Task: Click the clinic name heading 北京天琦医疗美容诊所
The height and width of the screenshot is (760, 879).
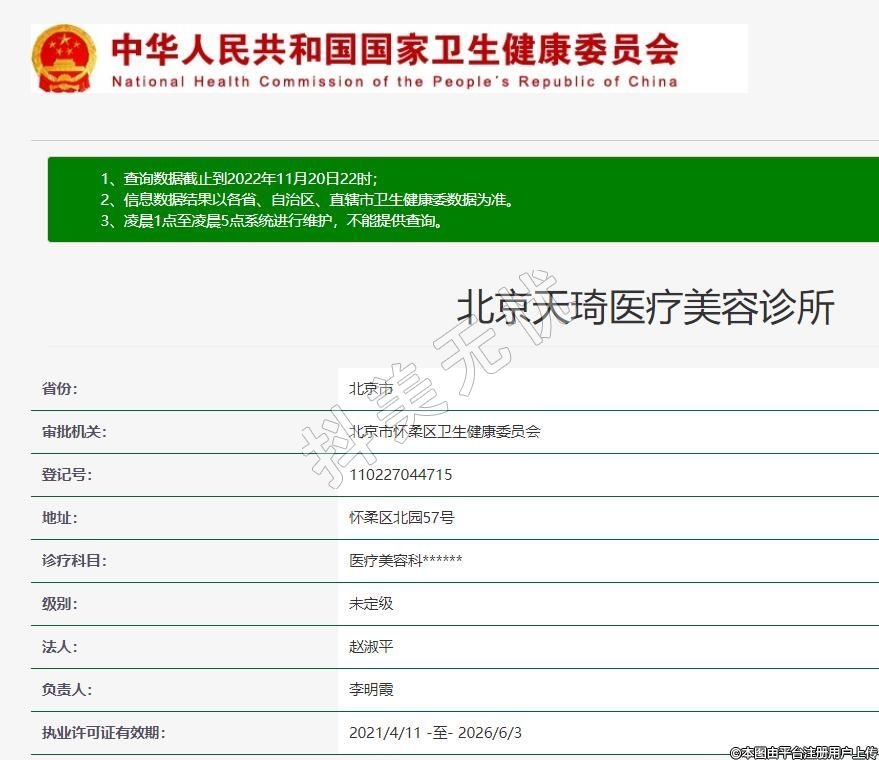Action: click(x=645, y=307)
